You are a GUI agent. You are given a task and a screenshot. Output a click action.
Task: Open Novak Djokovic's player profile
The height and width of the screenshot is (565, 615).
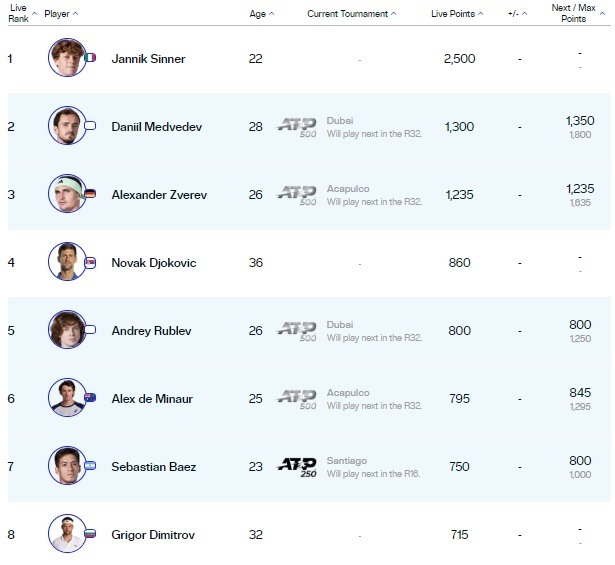click(x=154, y=263)
